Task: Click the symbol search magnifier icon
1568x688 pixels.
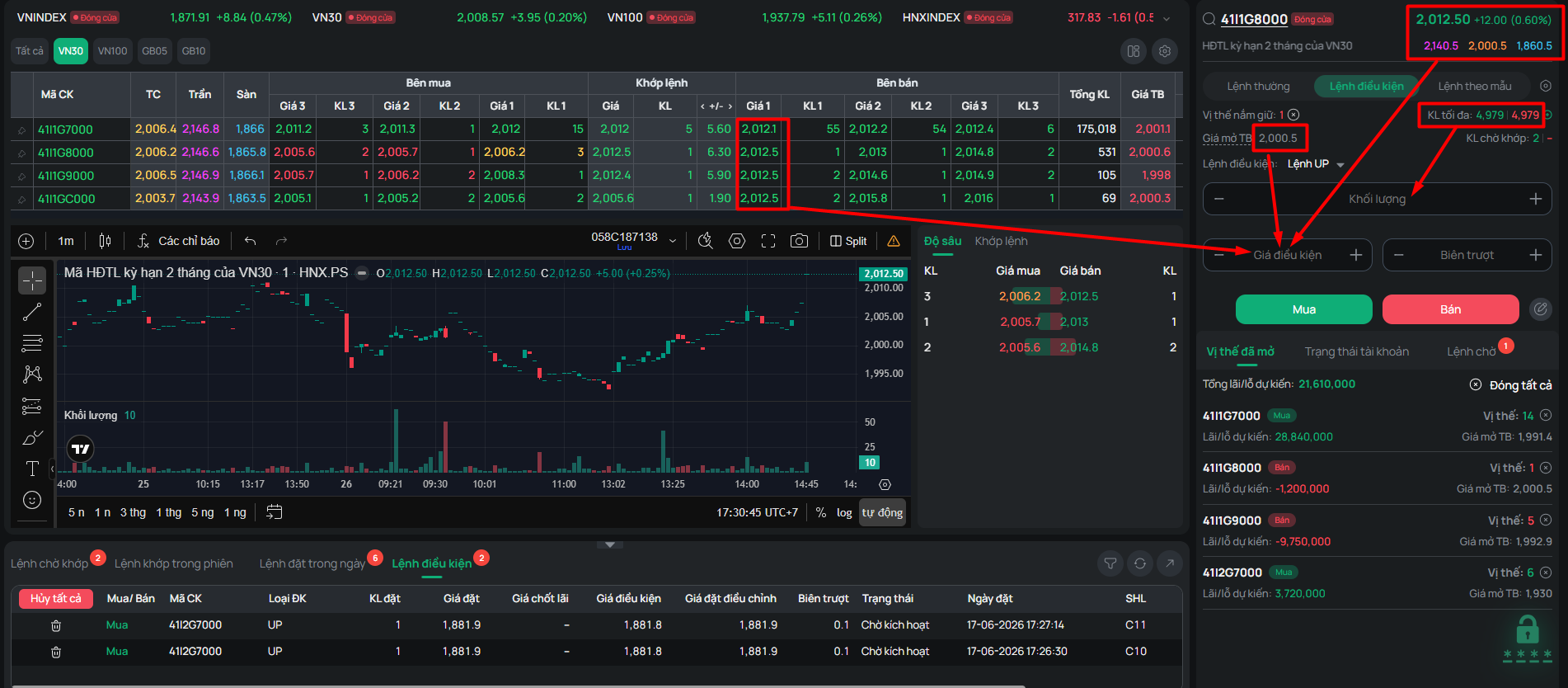Action: tap(1209, 19)
